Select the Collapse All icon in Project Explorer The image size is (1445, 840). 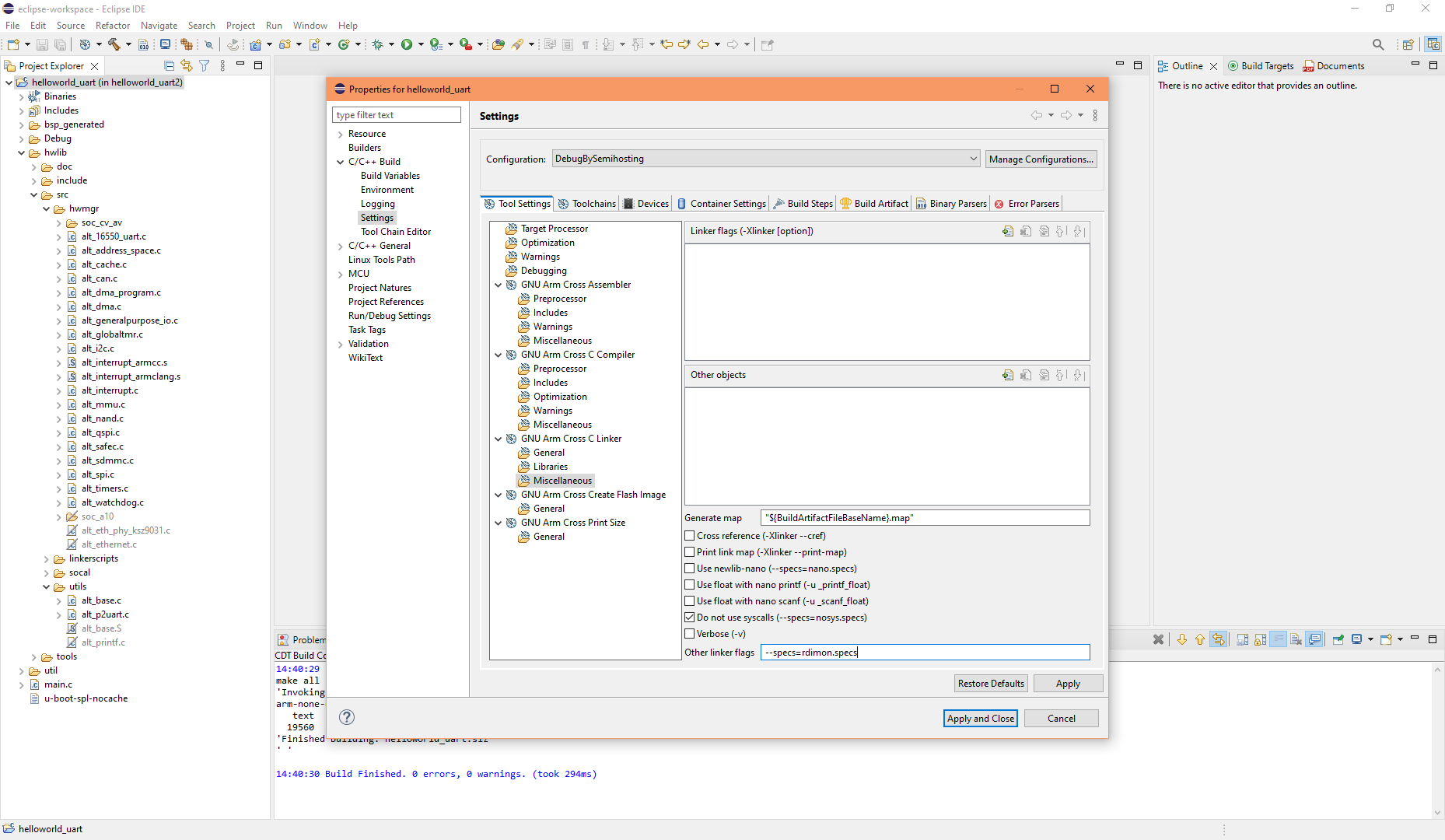click(169, 65)
